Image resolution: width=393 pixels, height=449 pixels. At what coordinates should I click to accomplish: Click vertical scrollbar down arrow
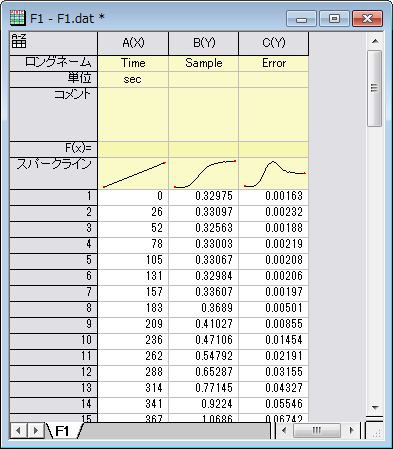click(375, 407)
